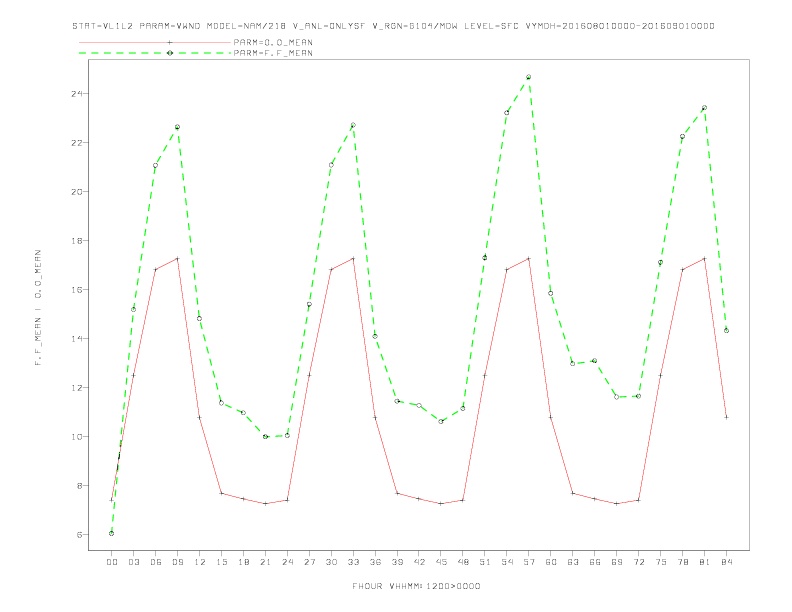
Task: Click the x-axis tick label 63
Action: click(x=573, y=562)
